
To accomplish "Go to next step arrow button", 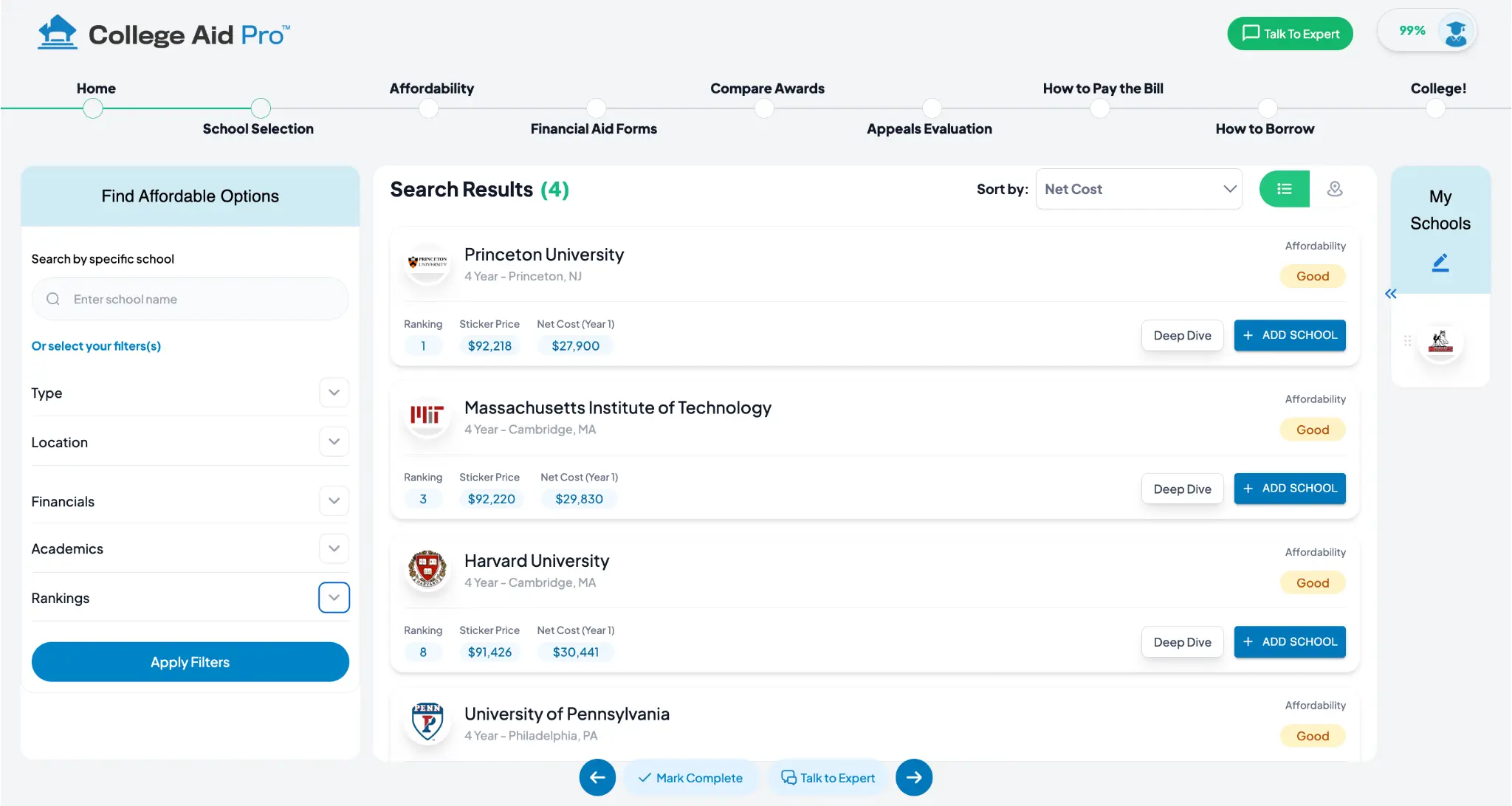I will (x=914, y=777).
